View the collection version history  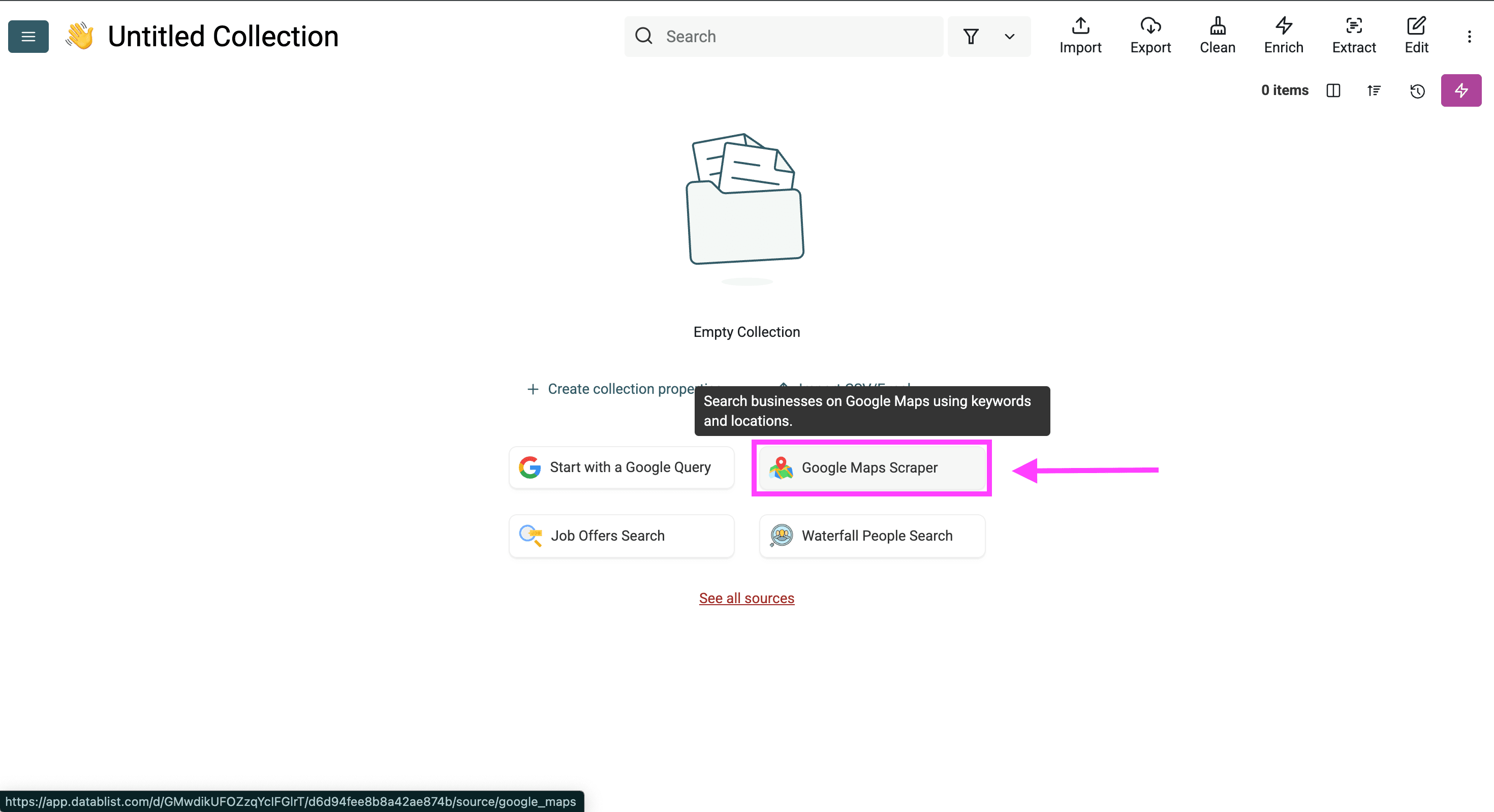(x=1417, y=90)
